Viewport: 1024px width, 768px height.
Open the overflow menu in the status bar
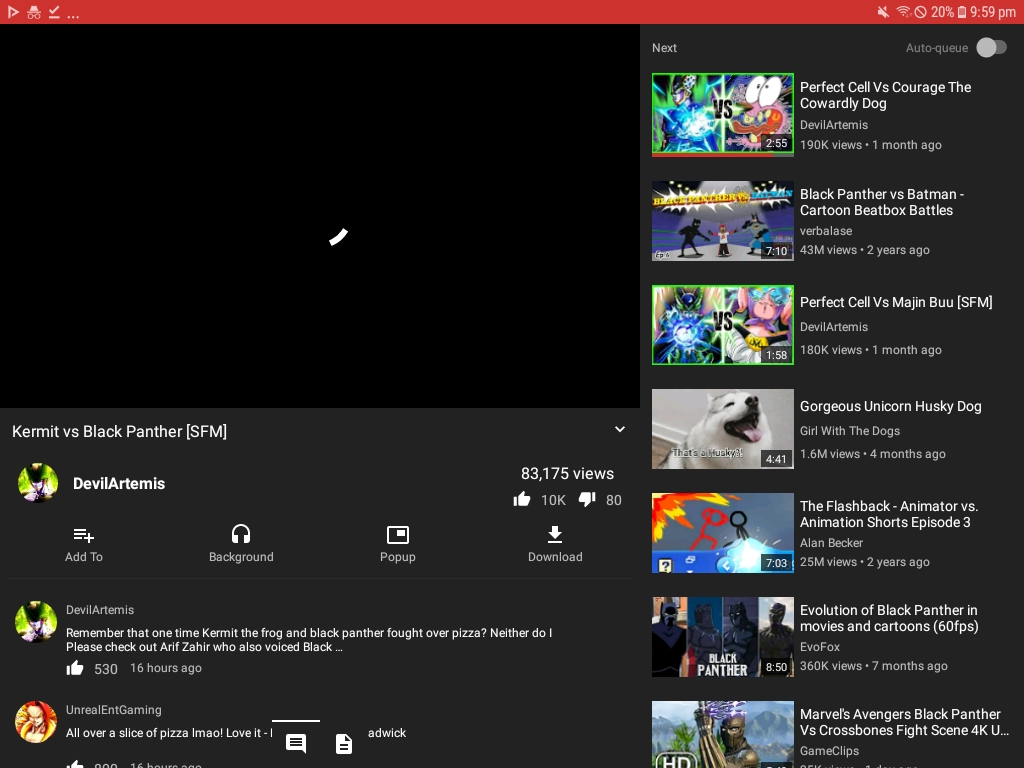point(72,13)
